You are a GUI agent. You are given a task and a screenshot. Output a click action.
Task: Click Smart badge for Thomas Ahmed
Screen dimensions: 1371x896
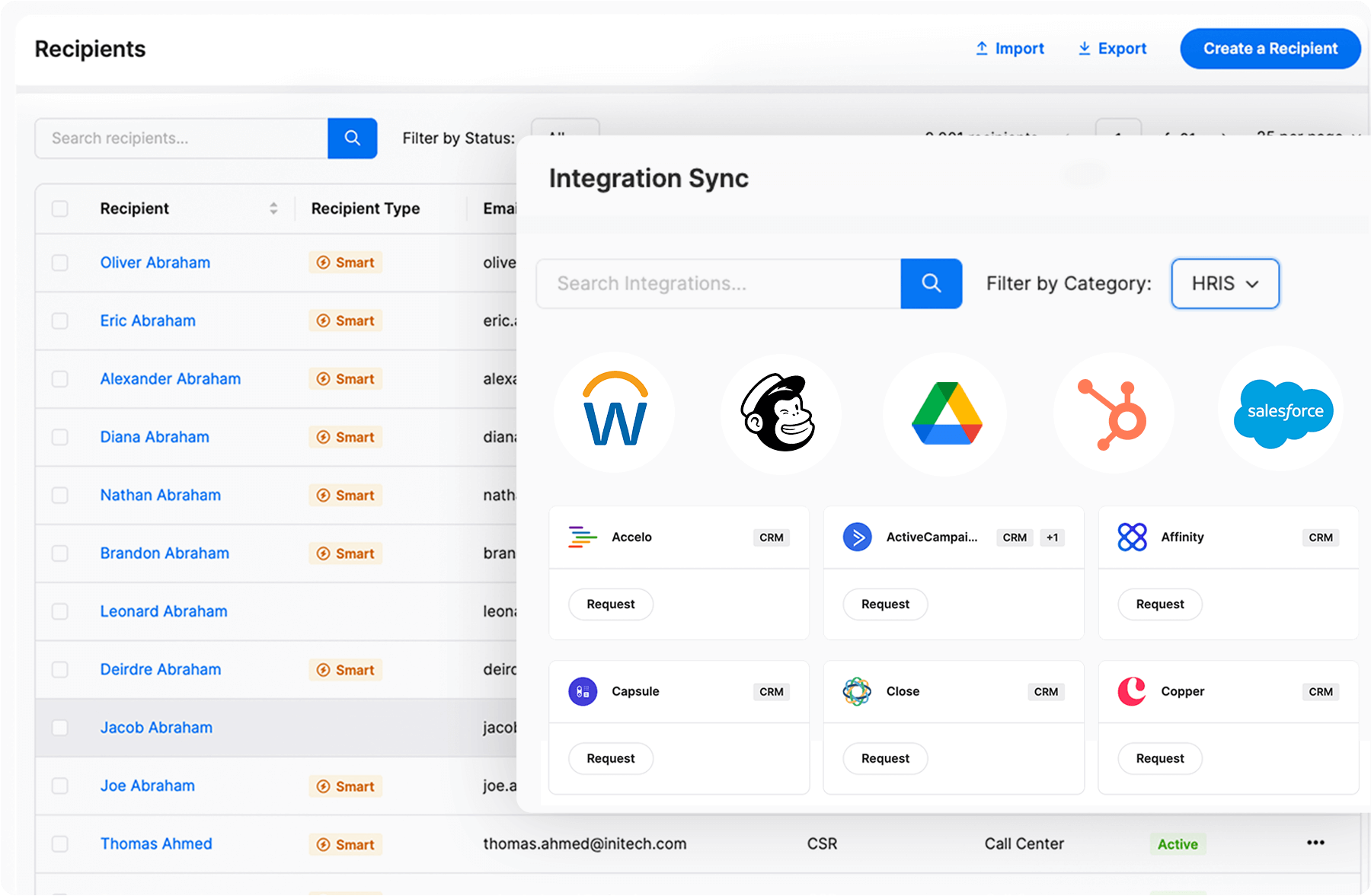(x=346, y=844)
